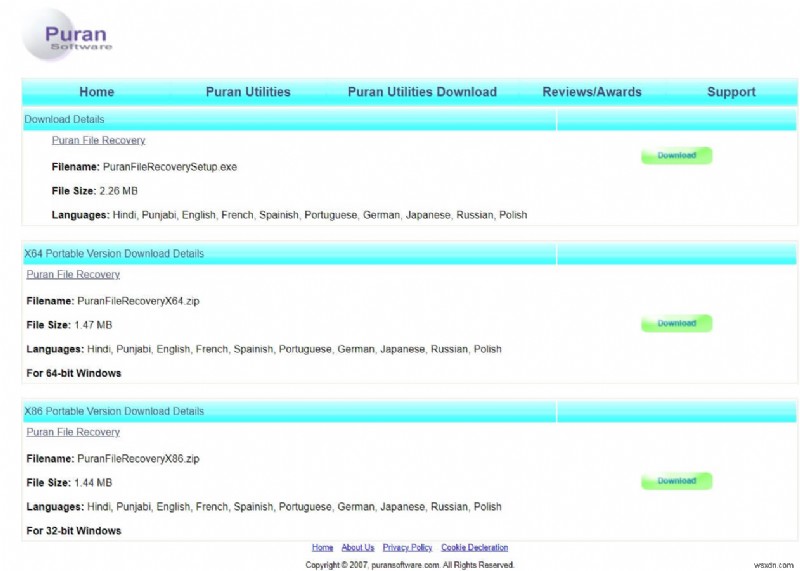Image resolution: width=800 pixels, height=571 pixels.
Task: Click the For 32-bit Windows text
Action: pyautogui.click(x=73, y=531)
